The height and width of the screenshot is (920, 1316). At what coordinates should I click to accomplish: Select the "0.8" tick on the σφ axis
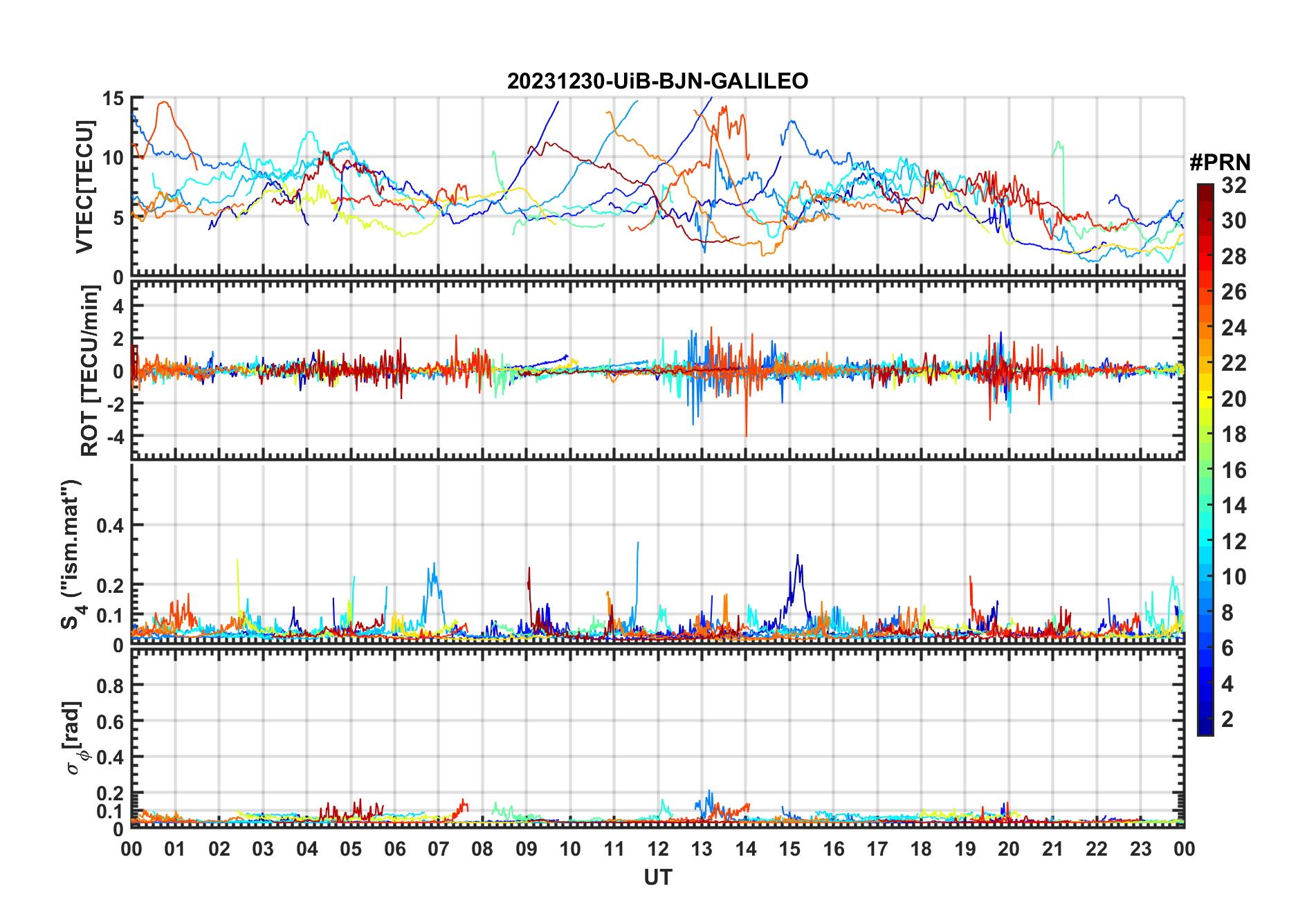click(110, 686)
